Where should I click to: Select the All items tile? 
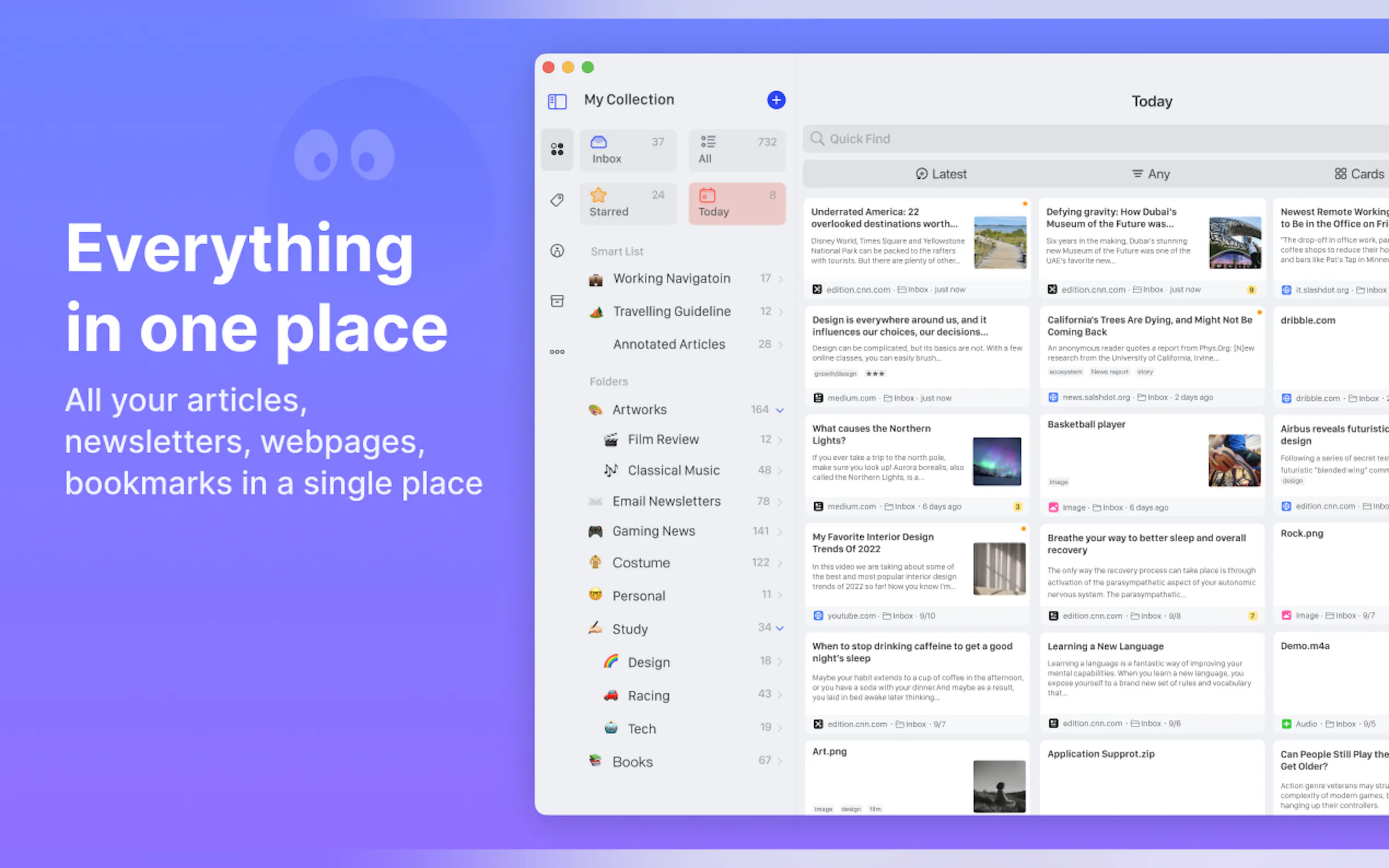click(736, 150)
